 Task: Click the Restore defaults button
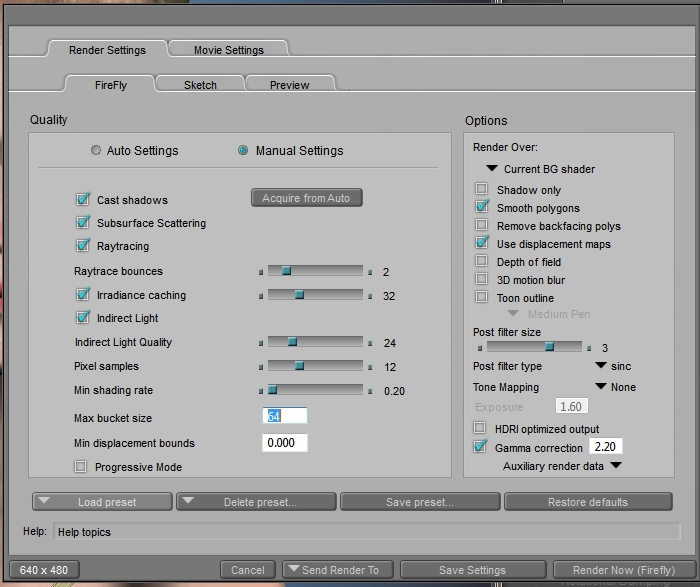pos(587,502)
